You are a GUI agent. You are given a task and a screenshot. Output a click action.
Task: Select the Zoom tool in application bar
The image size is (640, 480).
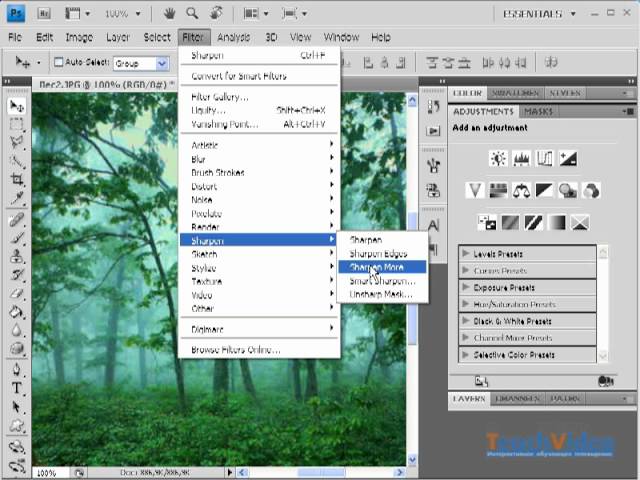(x=192, y=13)
